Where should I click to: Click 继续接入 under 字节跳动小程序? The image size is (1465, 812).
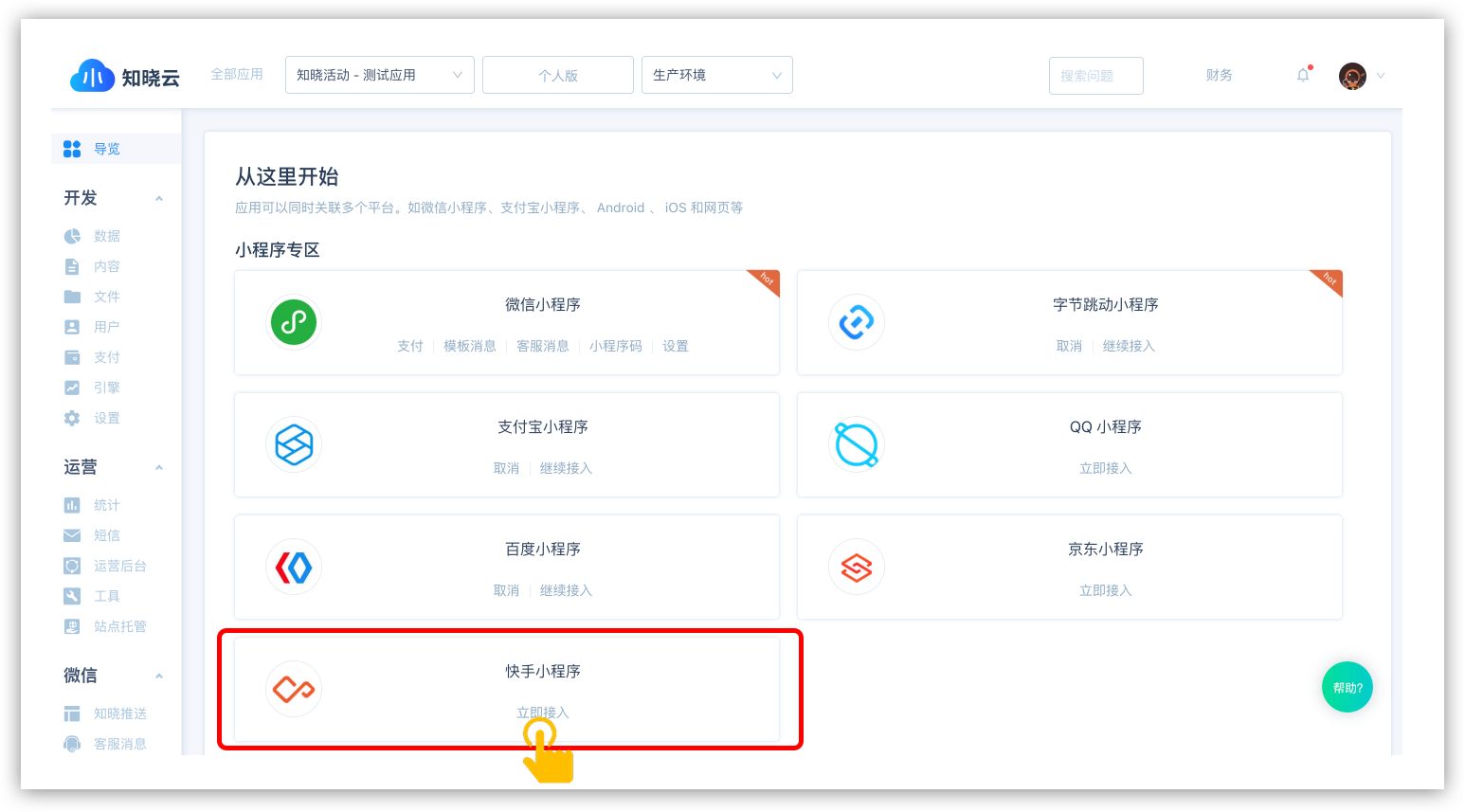click(x=1129, y=346)
